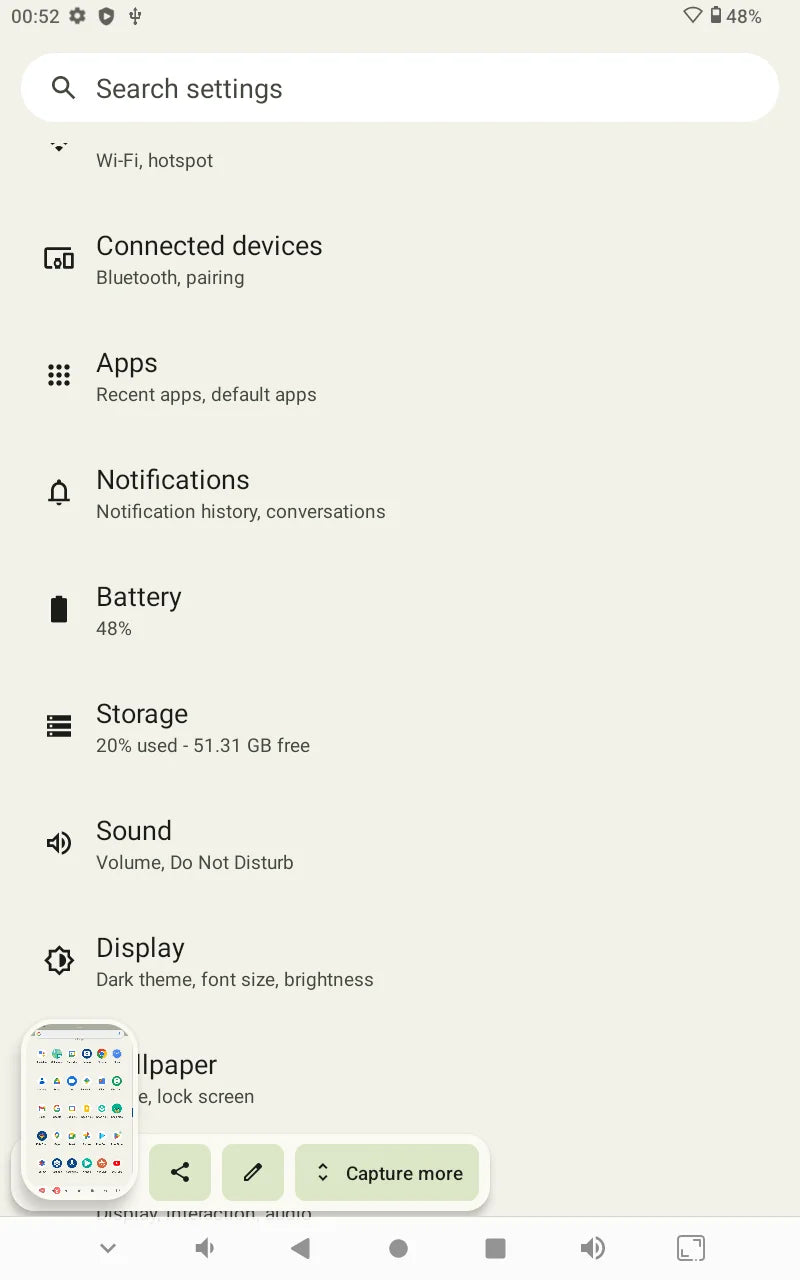This screenshot has height=1280, width=800.
Task: Open the Storage settings entry
Action: (x=400, y=728)
